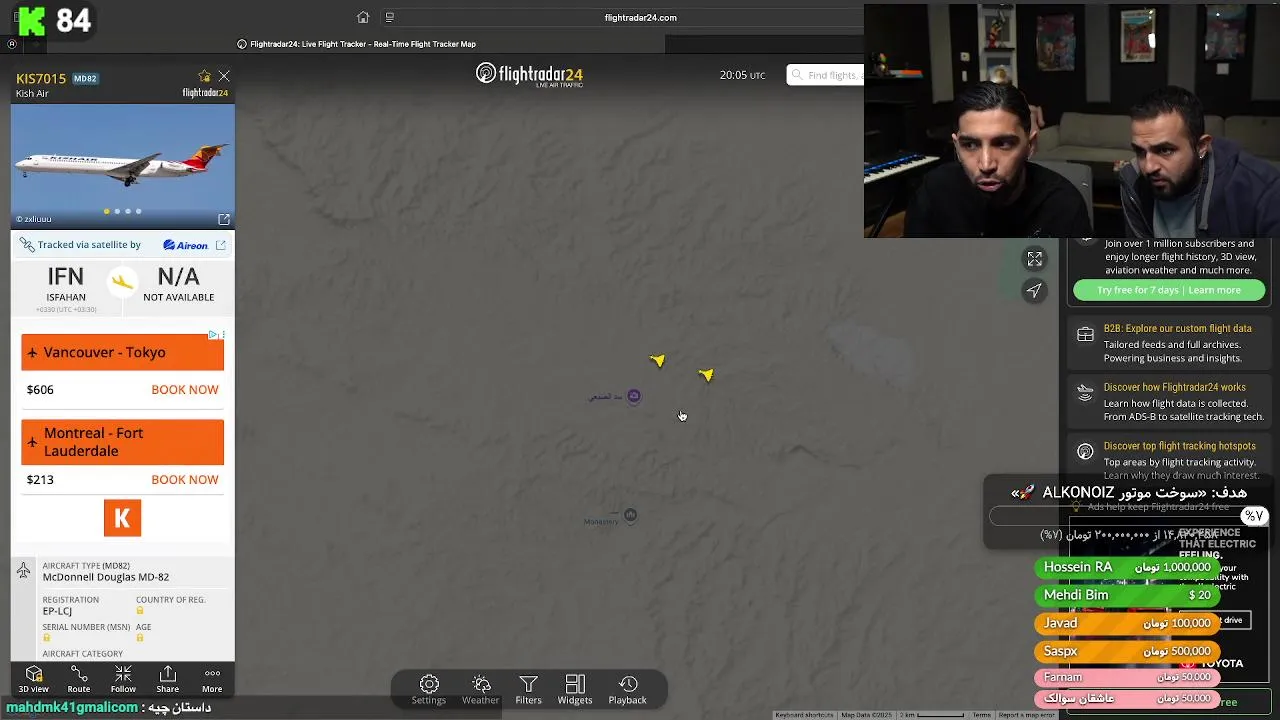
Task: Click the flightradar24.com address bar
Action: pyautogui.click(x=640, y=17)
